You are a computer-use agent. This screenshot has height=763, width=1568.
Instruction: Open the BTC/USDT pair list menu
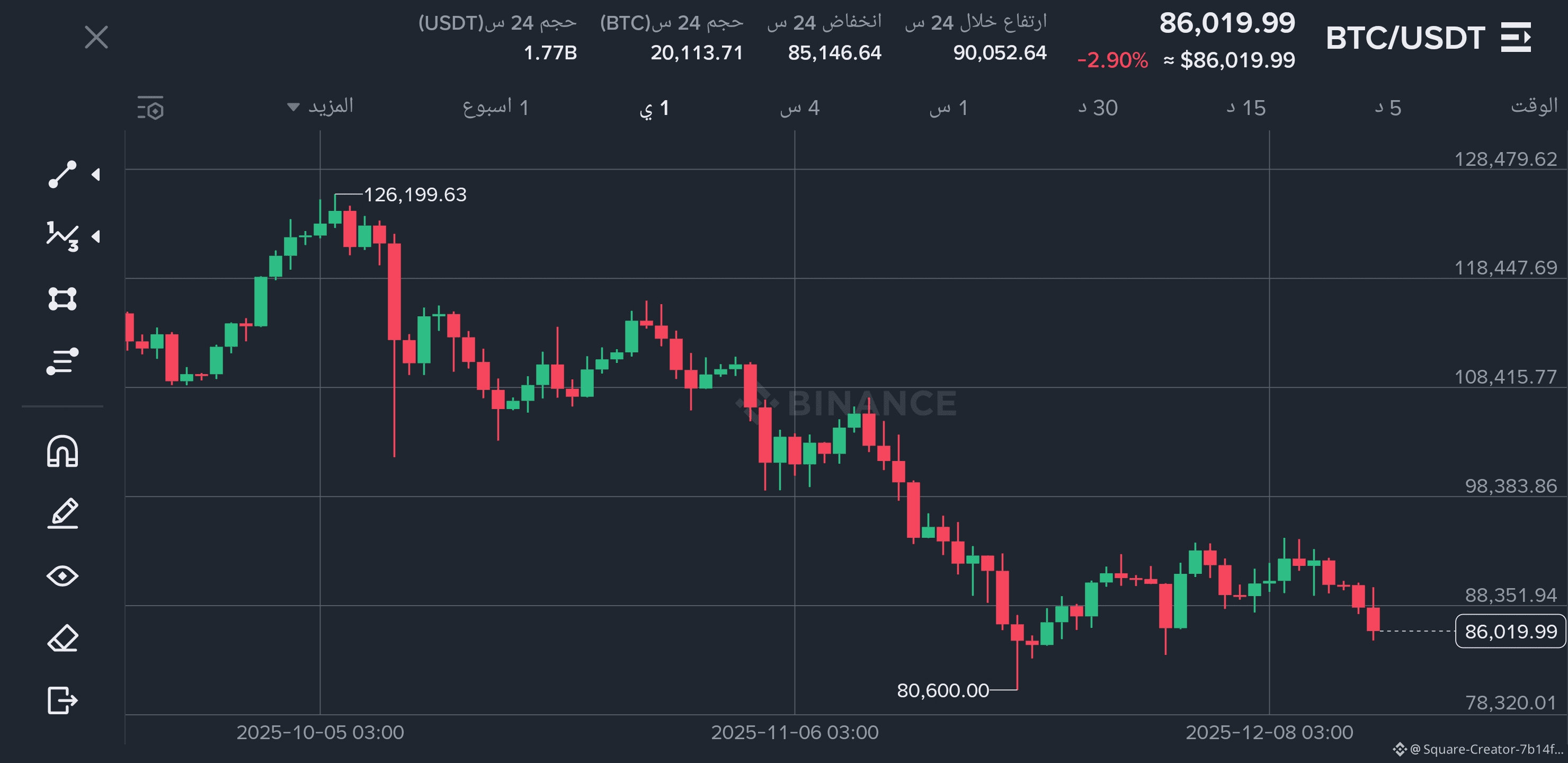coord(1516,38)
